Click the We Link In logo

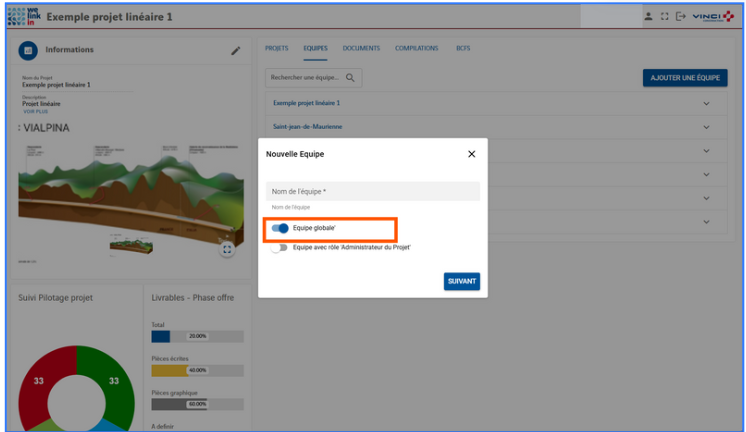point(24,17)
